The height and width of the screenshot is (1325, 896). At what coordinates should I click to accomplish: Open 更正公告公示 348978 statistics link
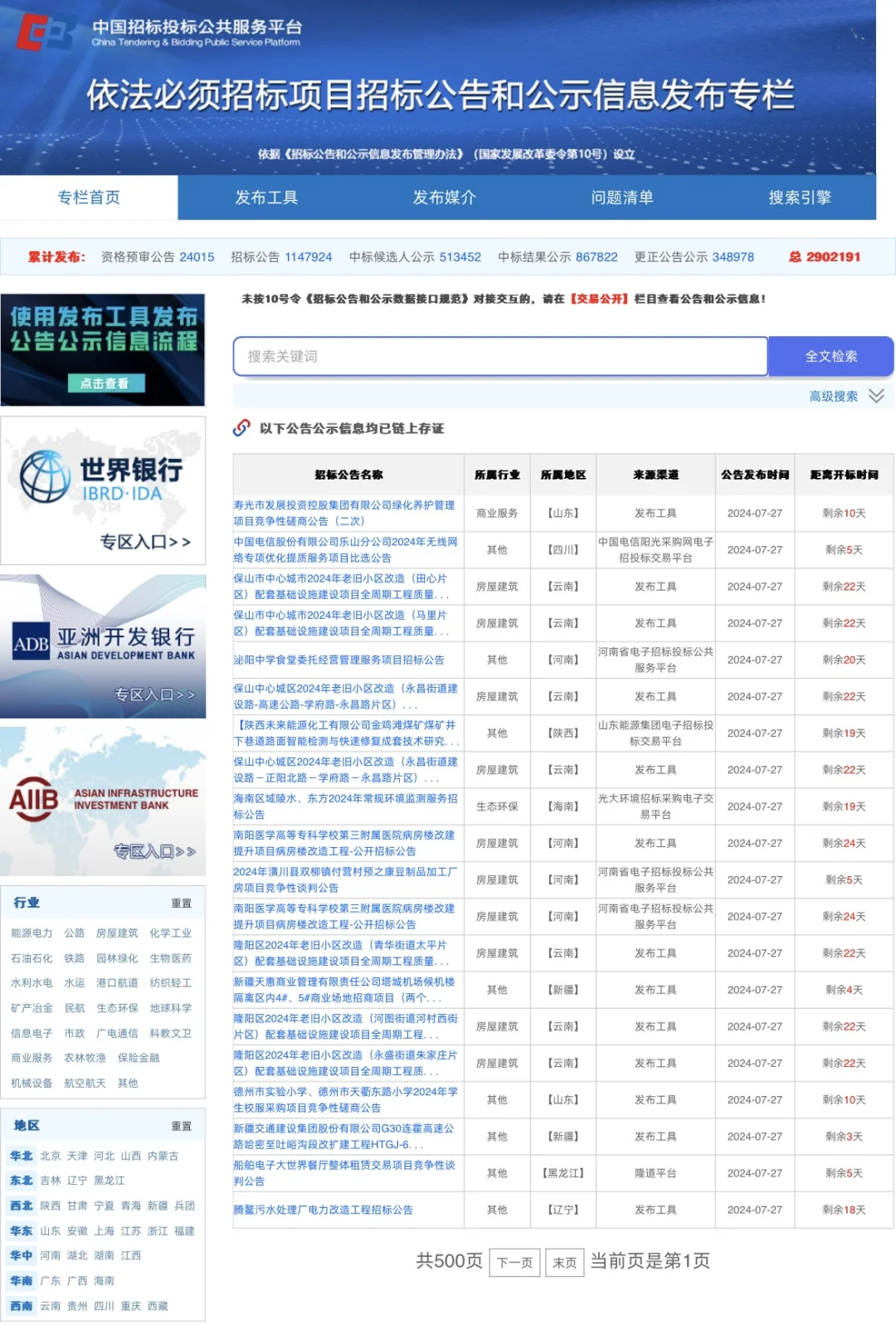tap(694, 257)
